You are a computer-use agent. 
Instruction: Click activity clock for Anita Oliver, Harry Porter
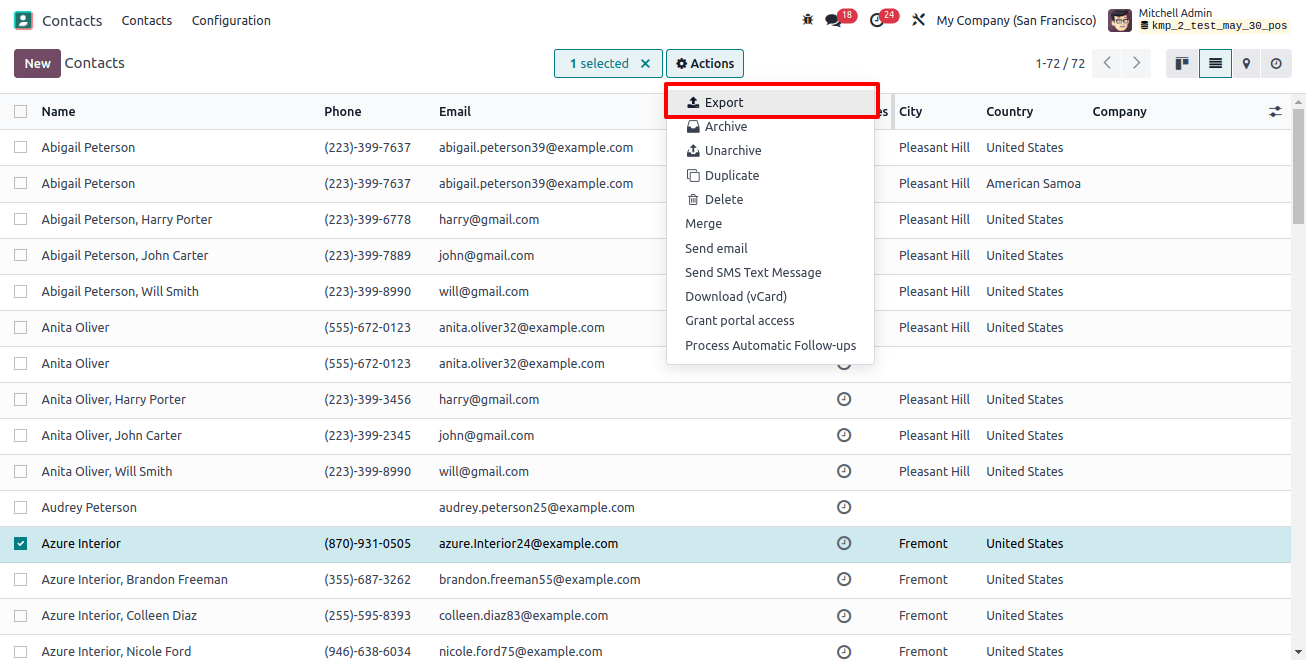pyautogui.click(x=844, y=399)
